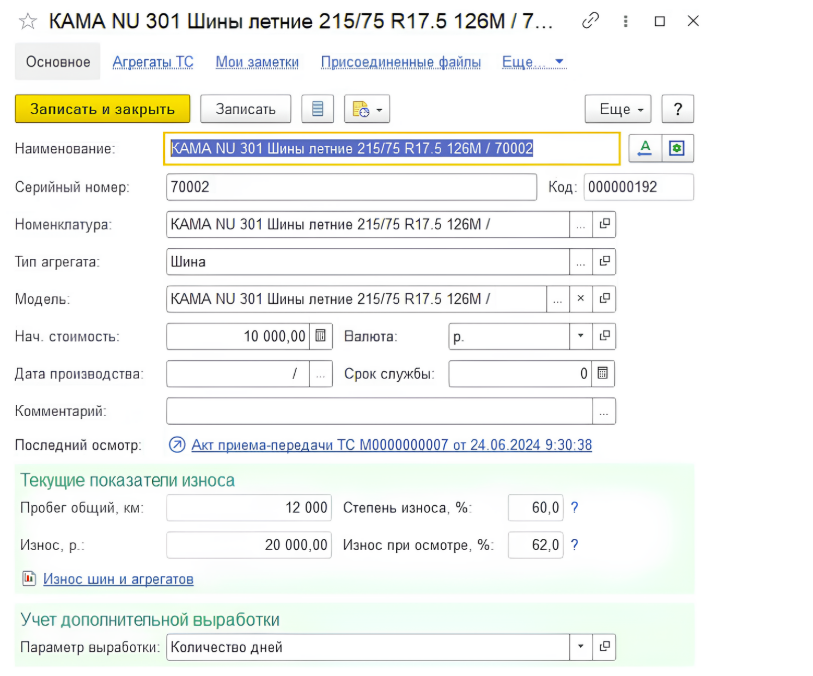Open Параметр выработки record with open icon
The height and width of the screenshot is (676, 813).
coord(604,647)
